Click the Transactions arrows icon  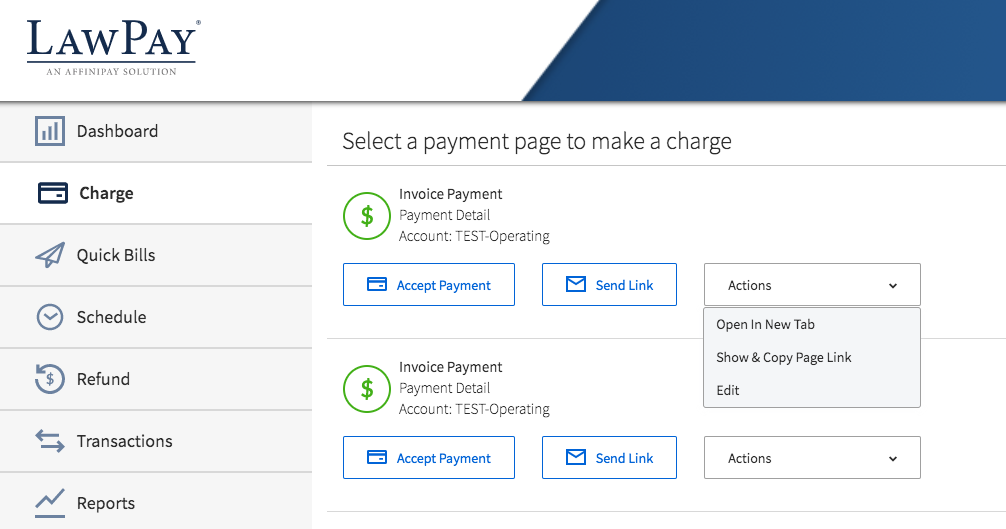point(49,441)
